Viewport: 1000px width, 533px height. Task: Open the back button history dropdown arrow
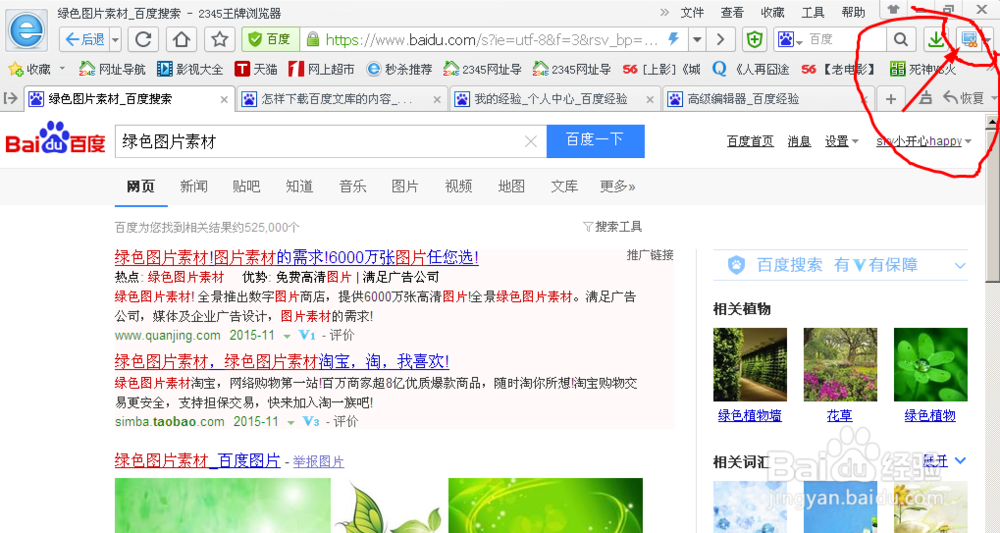click(x=115, y=40)
